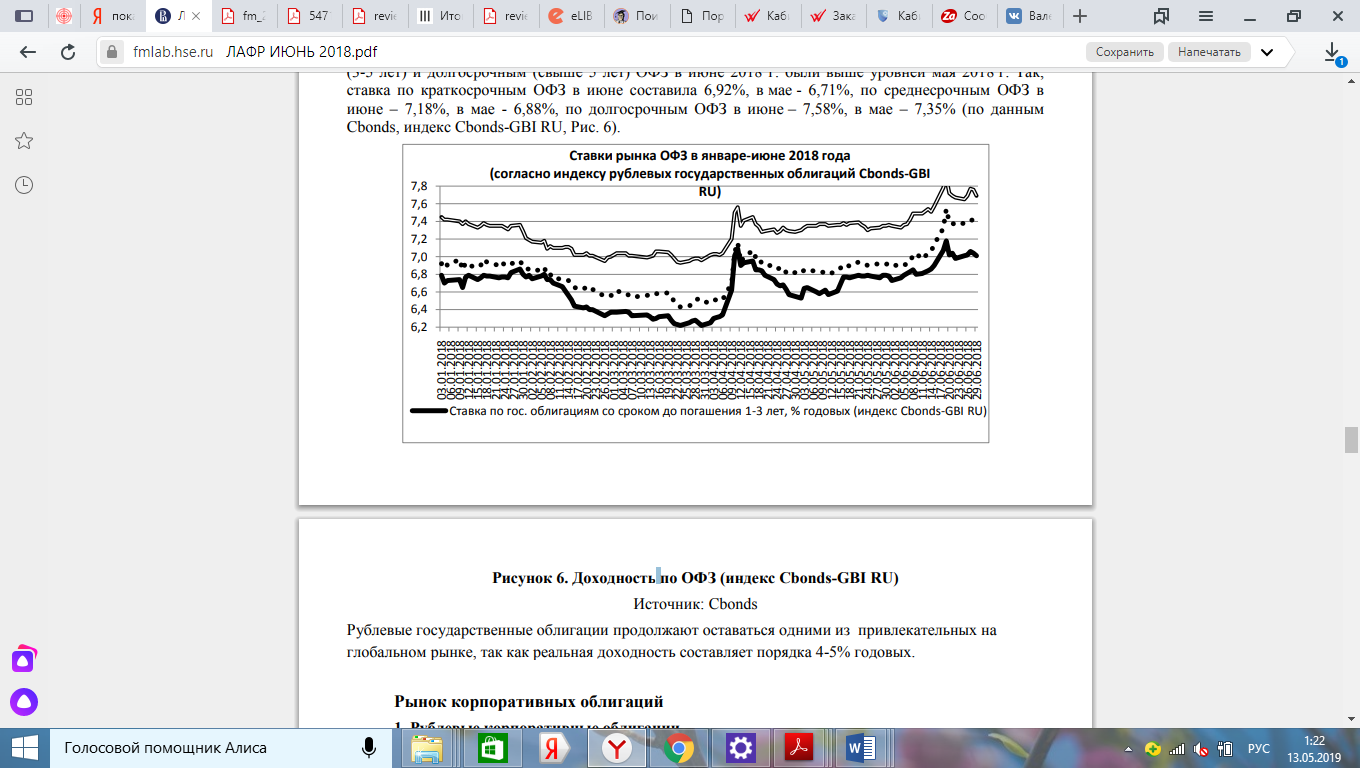Click the text 'Источник: Cbonds'

click(x=695, y=604)
